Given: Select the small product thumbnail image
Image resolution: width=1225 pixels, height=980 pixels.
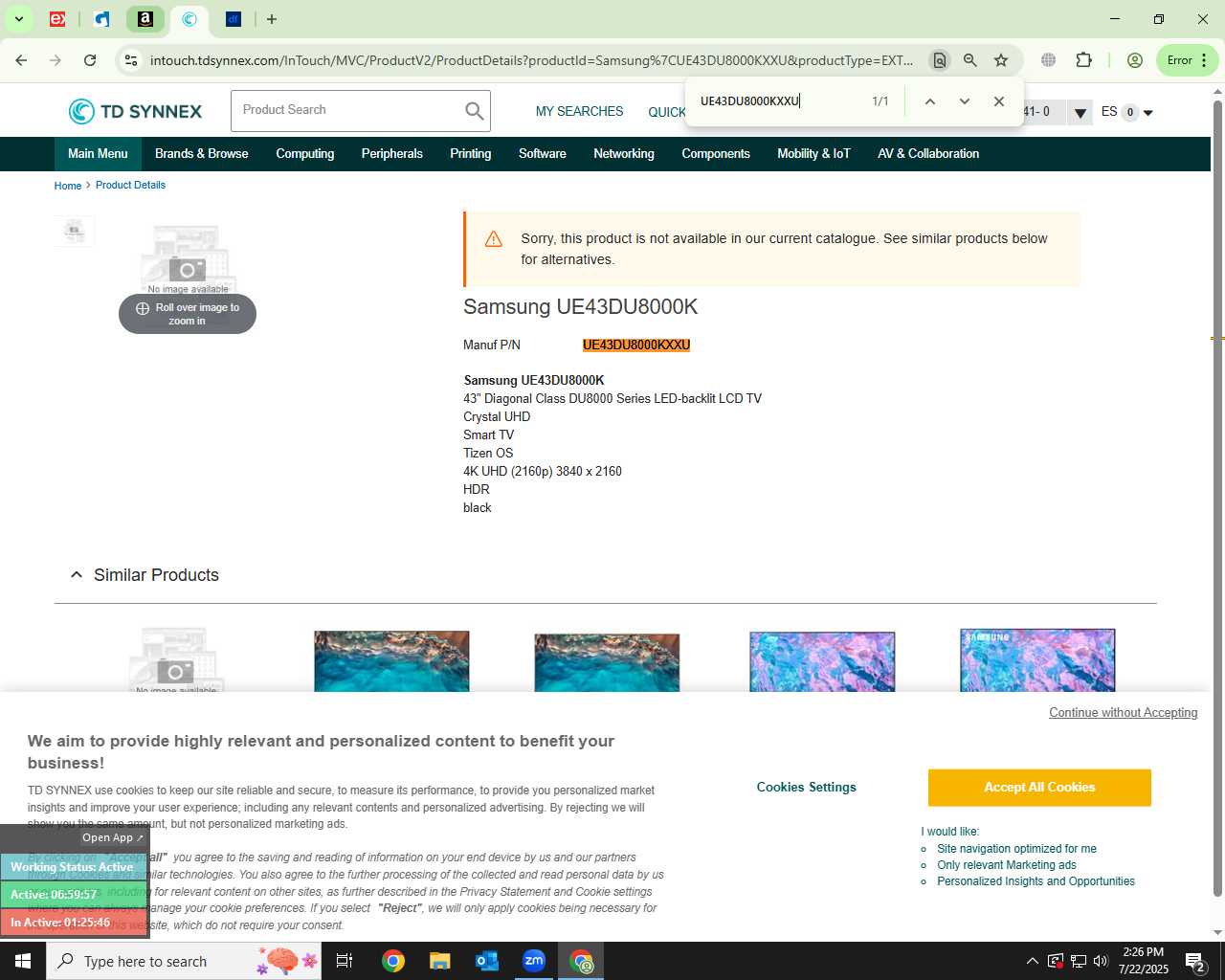Looking at the screenshot, I should pos(74,232).
